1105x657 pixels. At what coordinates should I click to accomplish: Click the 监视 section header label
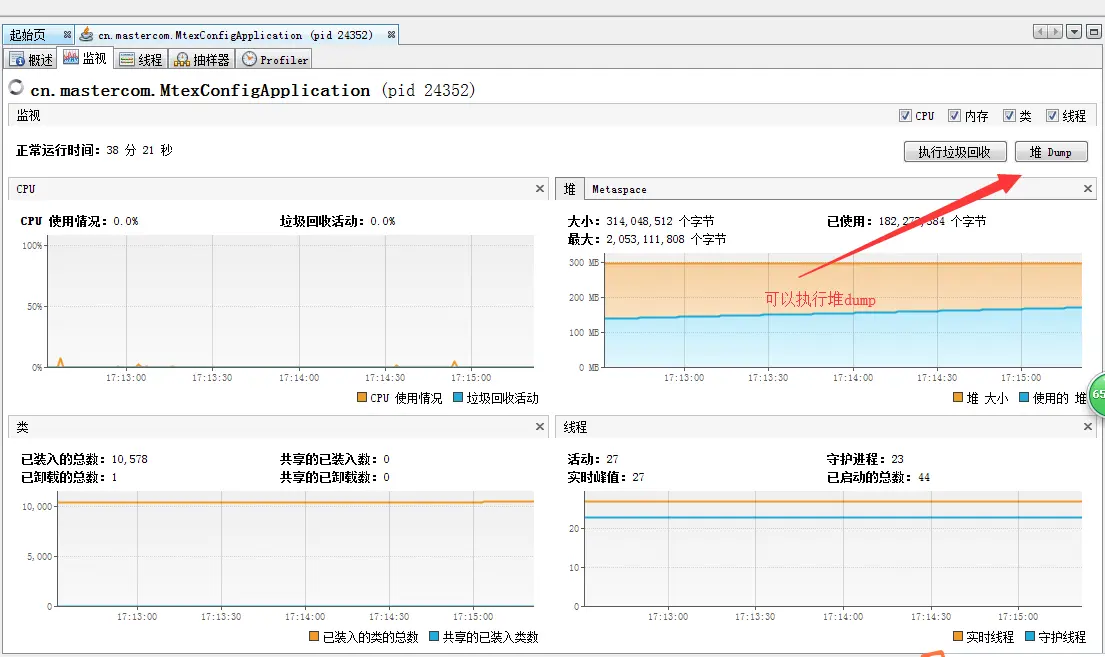[x=28, y=115]
